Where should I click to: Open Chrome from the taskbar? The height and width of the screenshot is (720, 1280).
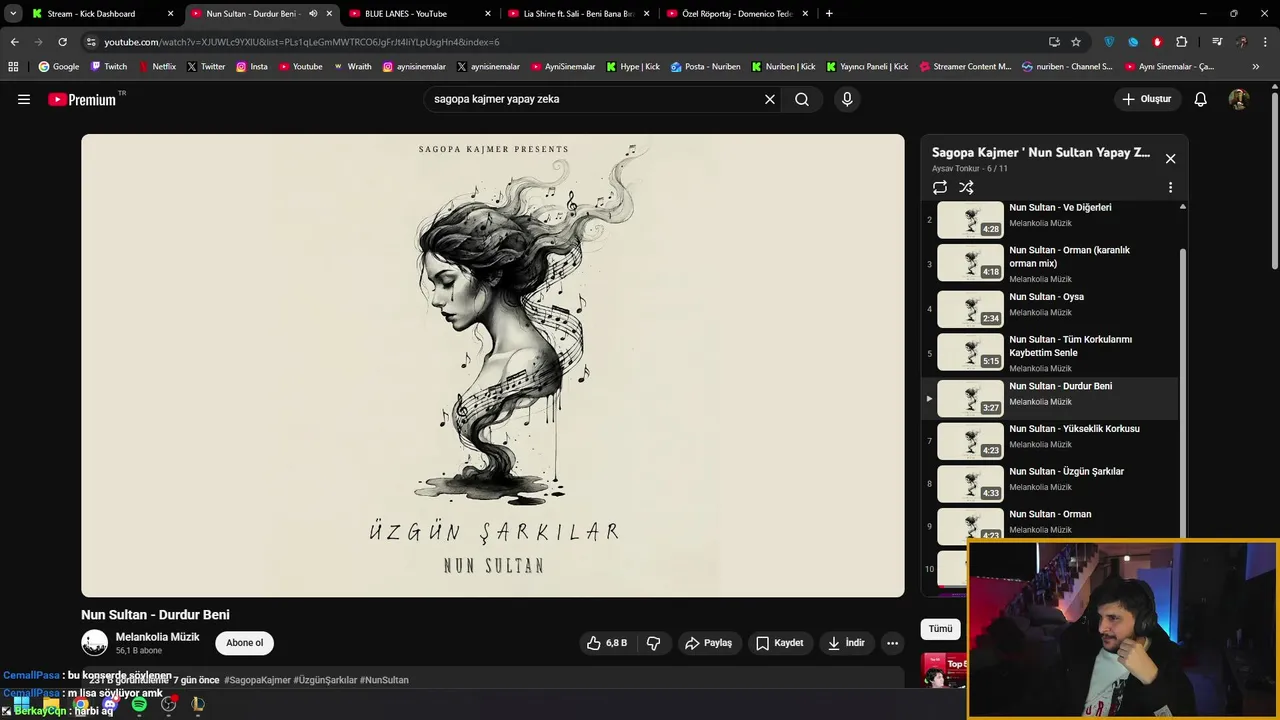pos(80,704)
